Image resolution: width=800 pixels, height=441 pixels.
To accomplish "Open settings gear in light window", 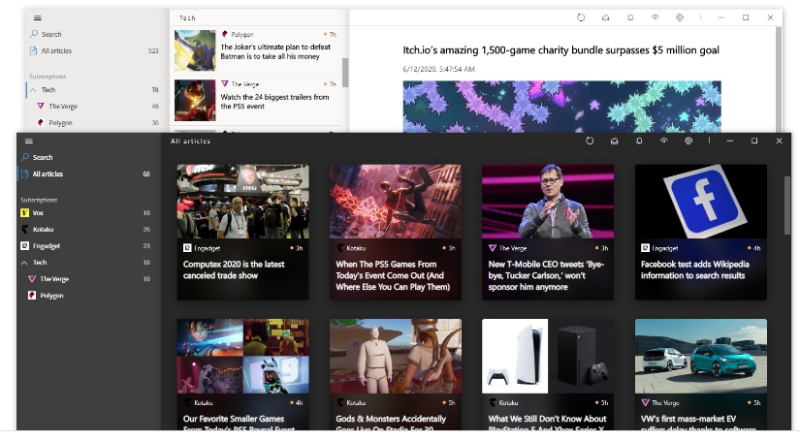I will pos(680,17).
